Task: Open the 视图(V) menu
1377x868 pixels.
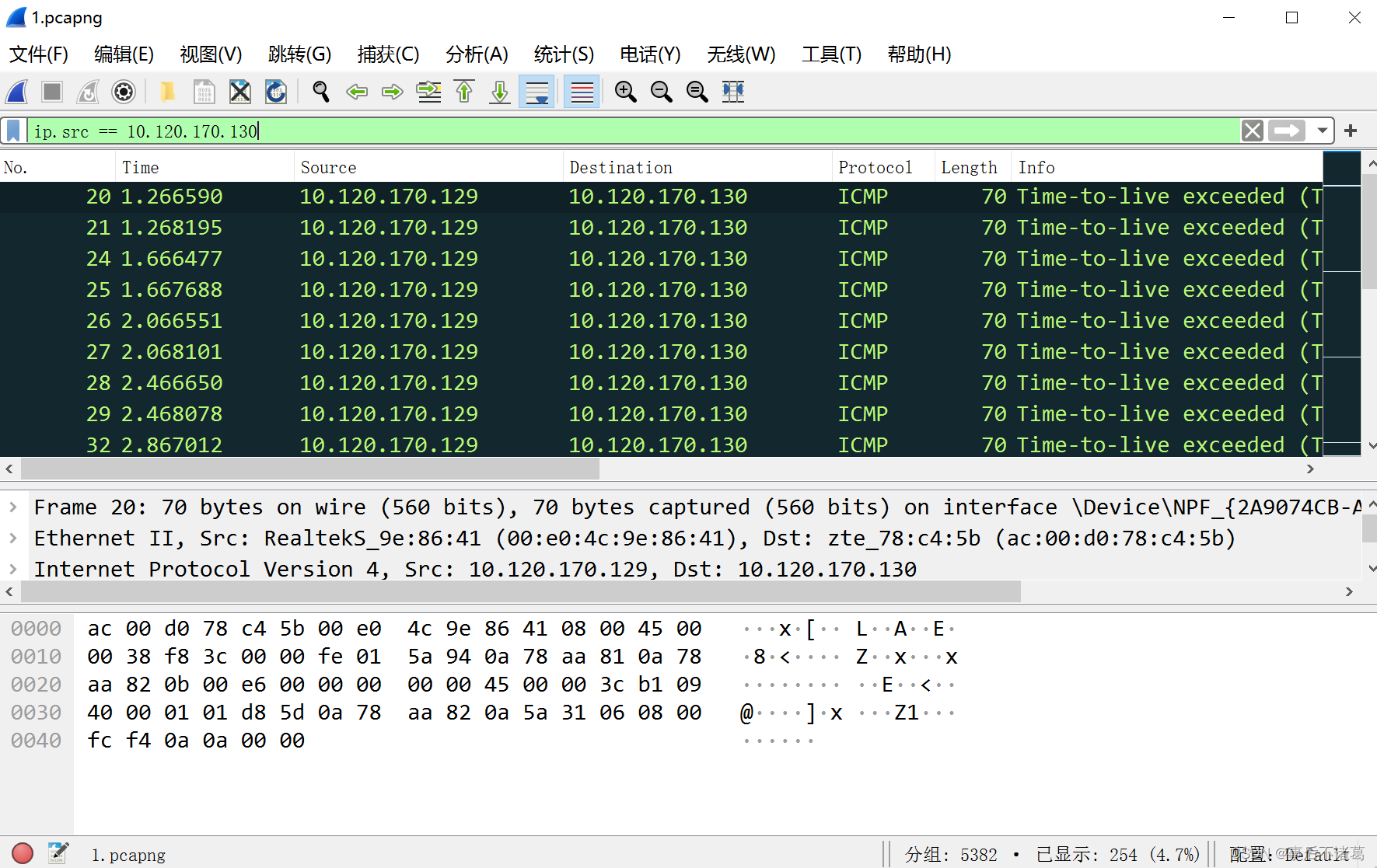Action: coord(211,54)
